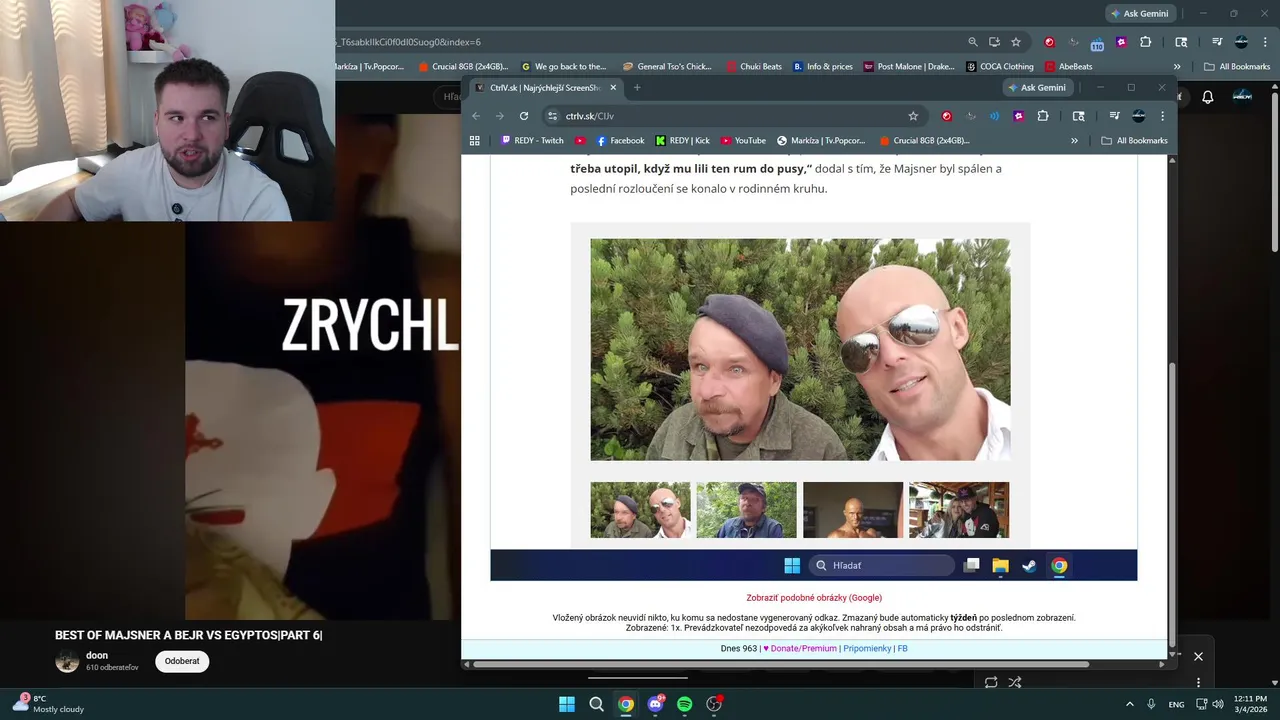Open Windows Start menu
Screen dimensions: 1280x720
click(x=567, y=704)
